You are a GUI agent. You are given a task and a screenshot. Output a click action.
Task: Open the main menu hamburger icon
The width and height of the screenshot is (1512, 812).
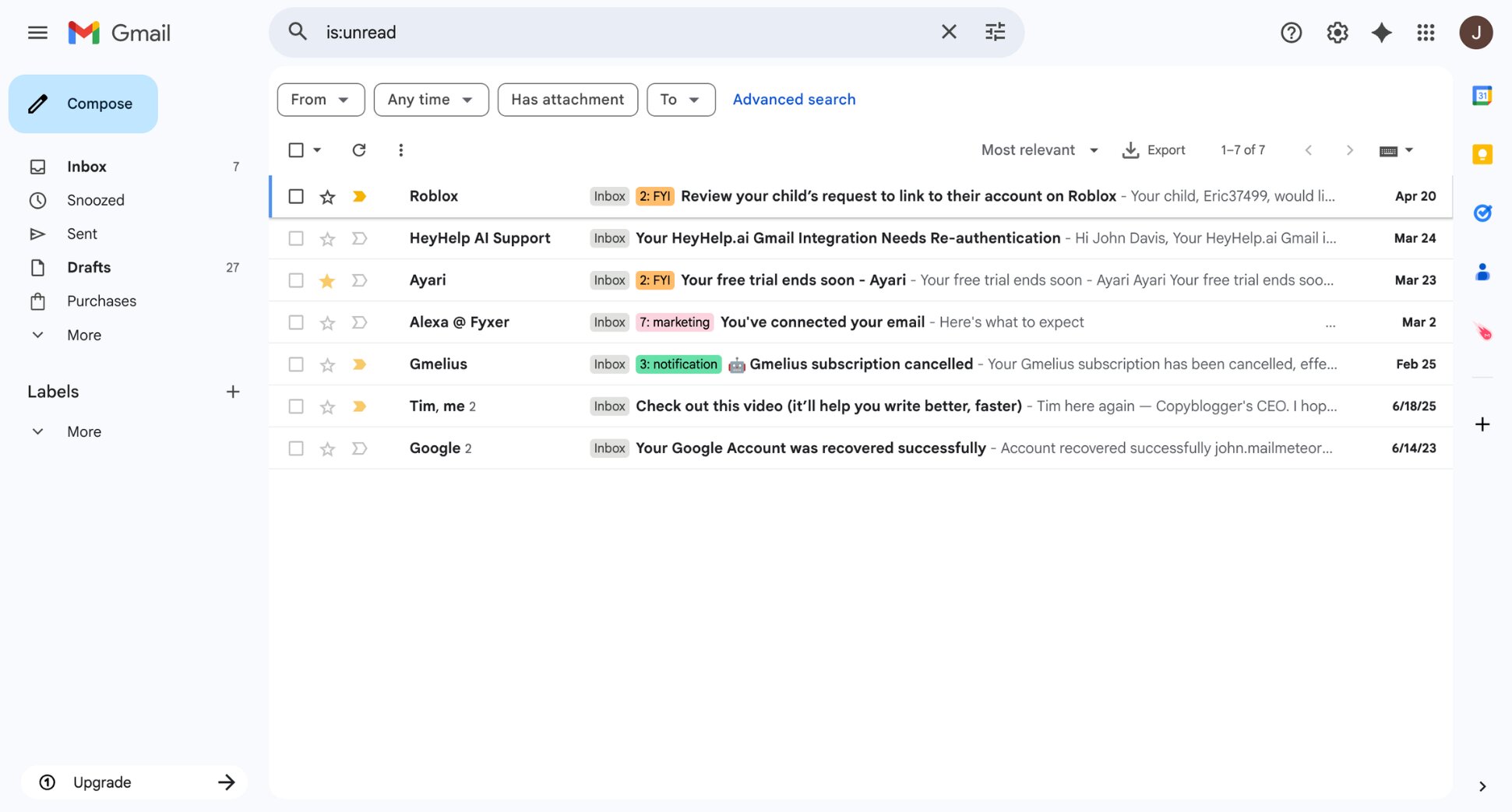(x=37, y=33)
